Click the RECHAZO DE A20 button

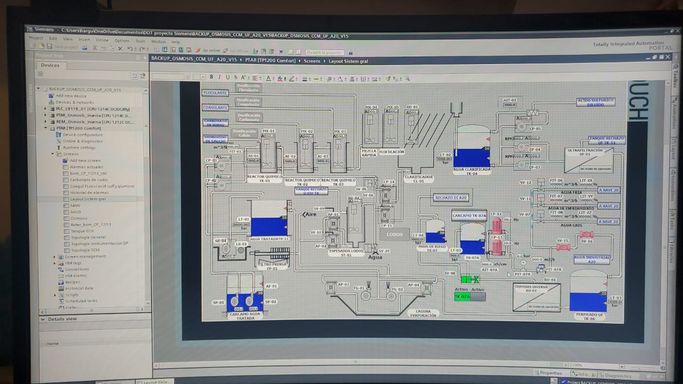(x=451, y=198)
